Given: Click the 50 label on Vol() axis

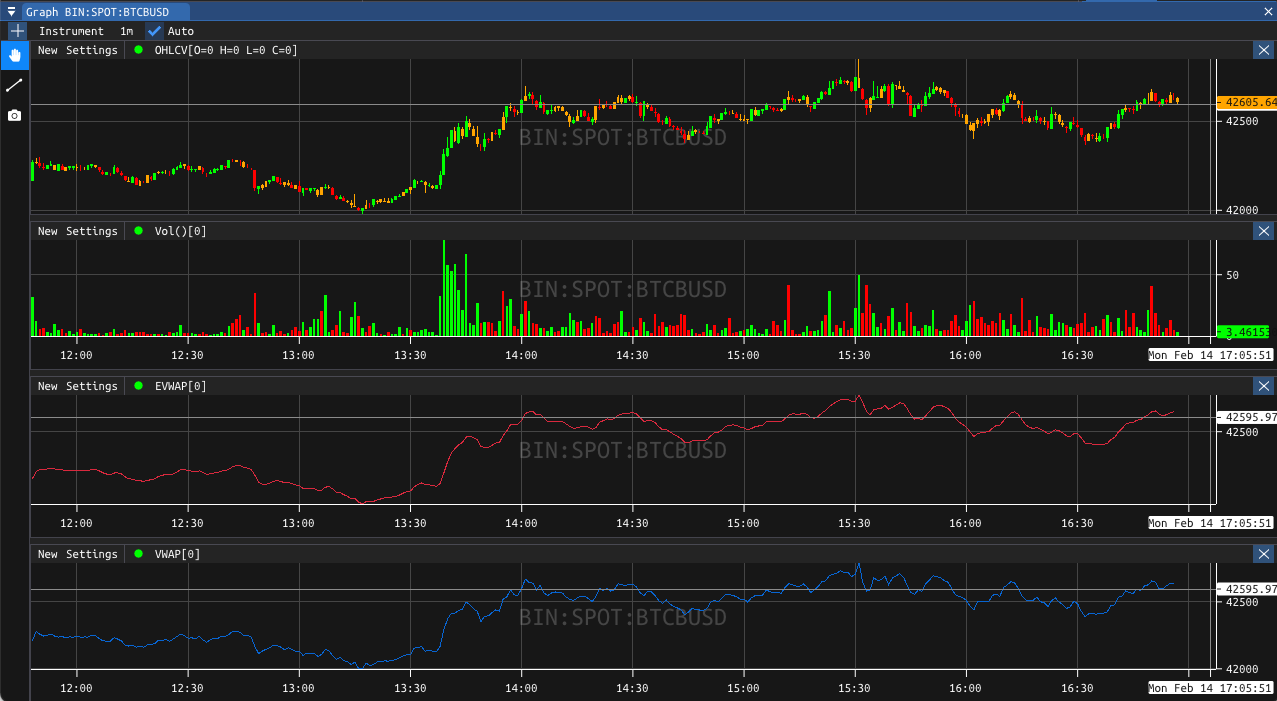Looking at the screenshot, I should point(1232,275).
